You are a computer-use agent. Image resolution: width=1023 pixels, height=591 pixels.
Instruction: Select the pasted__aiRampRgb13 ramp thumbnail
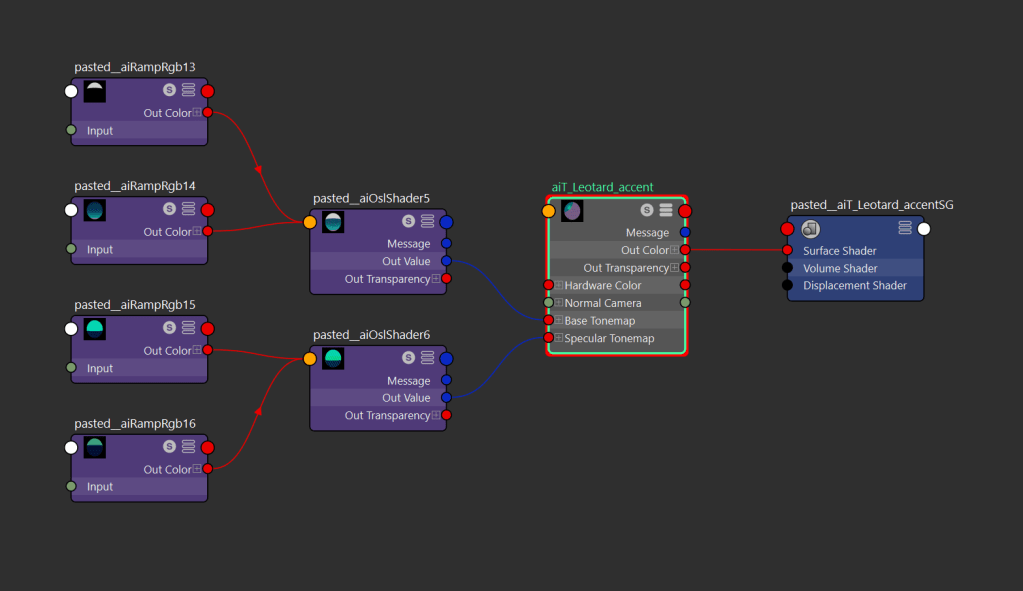pyautogui.click(x=95, y=92)
